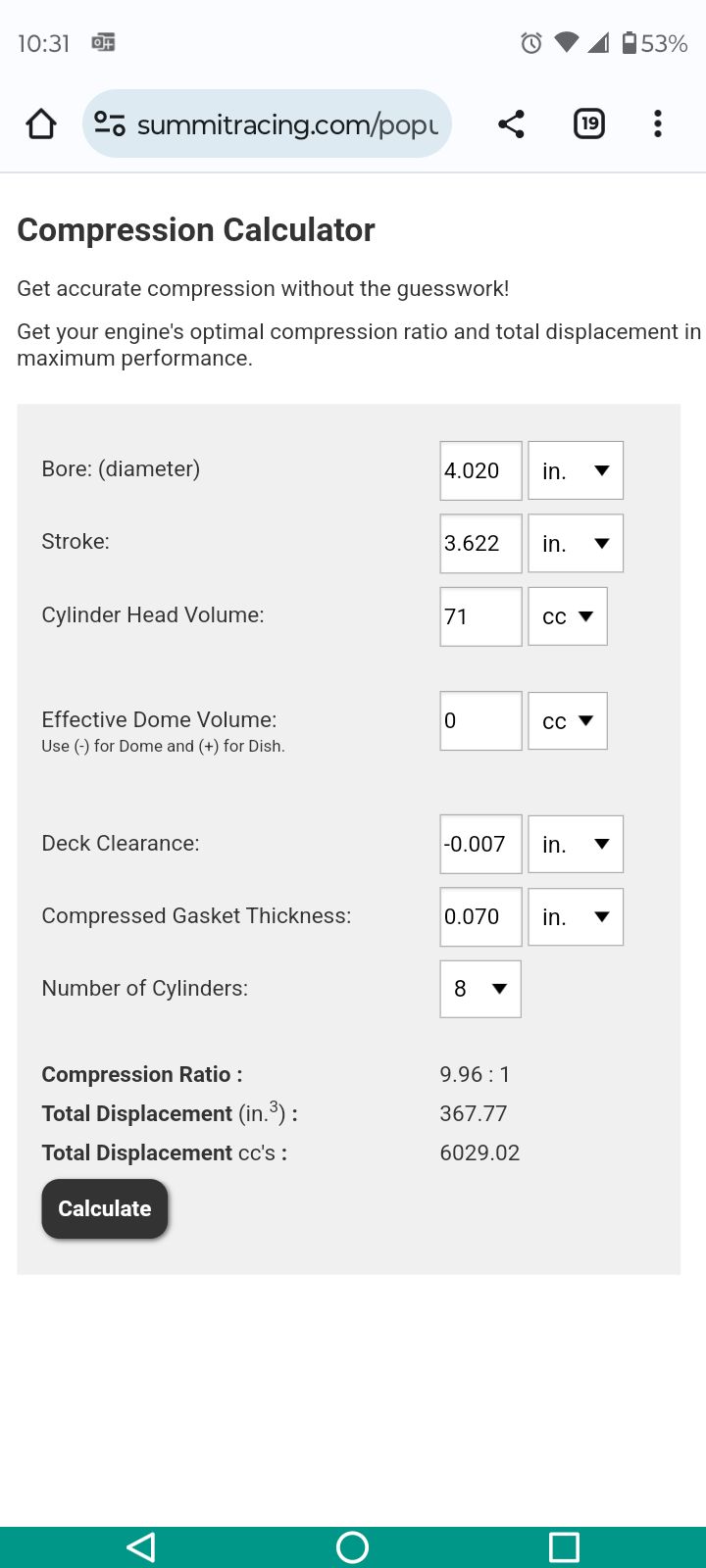The width and height of the screenshot is (706, 1568).
Task: Click the Compressed Gasket Thickness input
Action: pyautogui.click(x=480, y=917)
